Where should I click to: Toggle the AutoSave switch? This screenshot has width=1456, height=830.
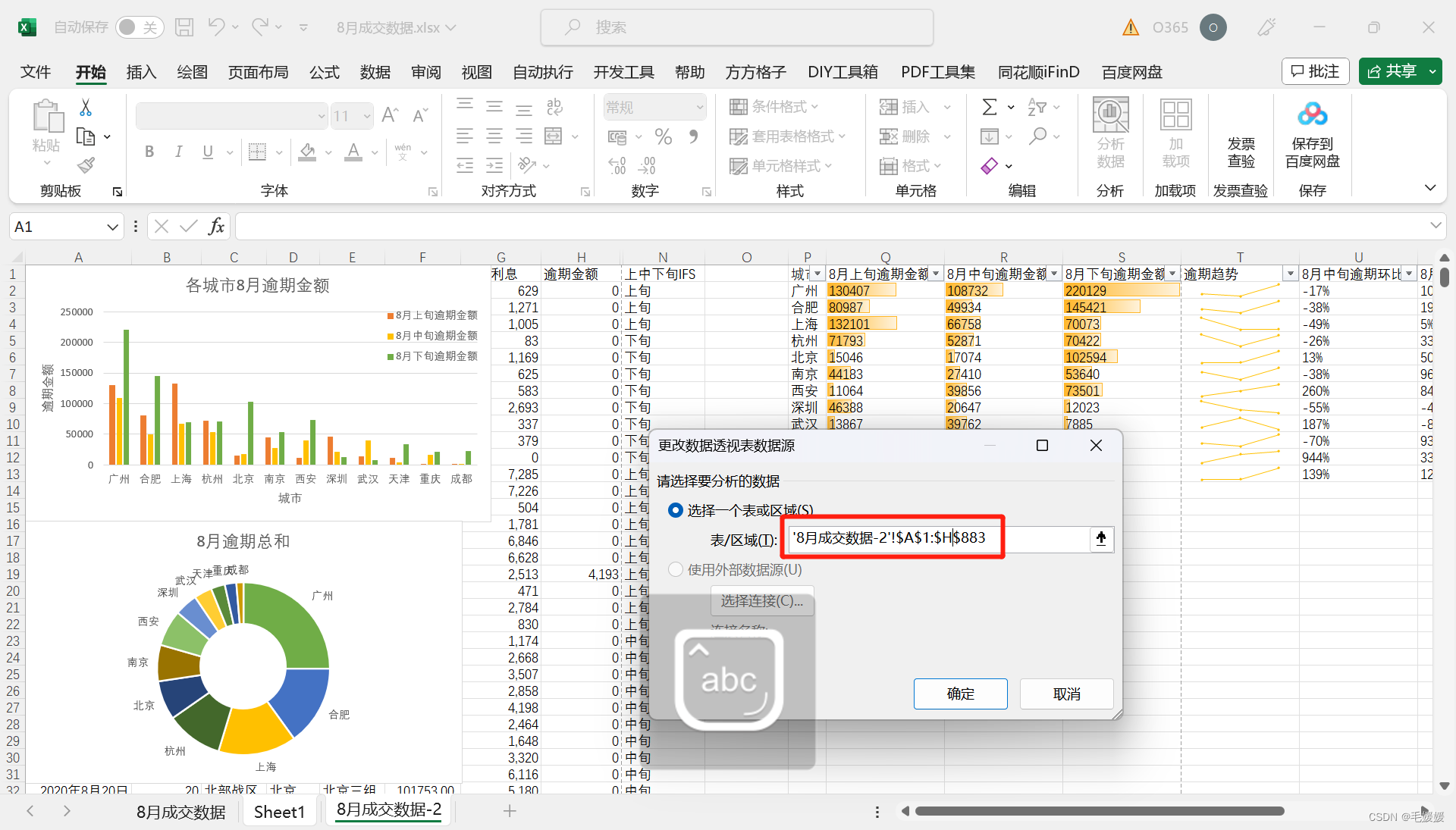[140, 27]
